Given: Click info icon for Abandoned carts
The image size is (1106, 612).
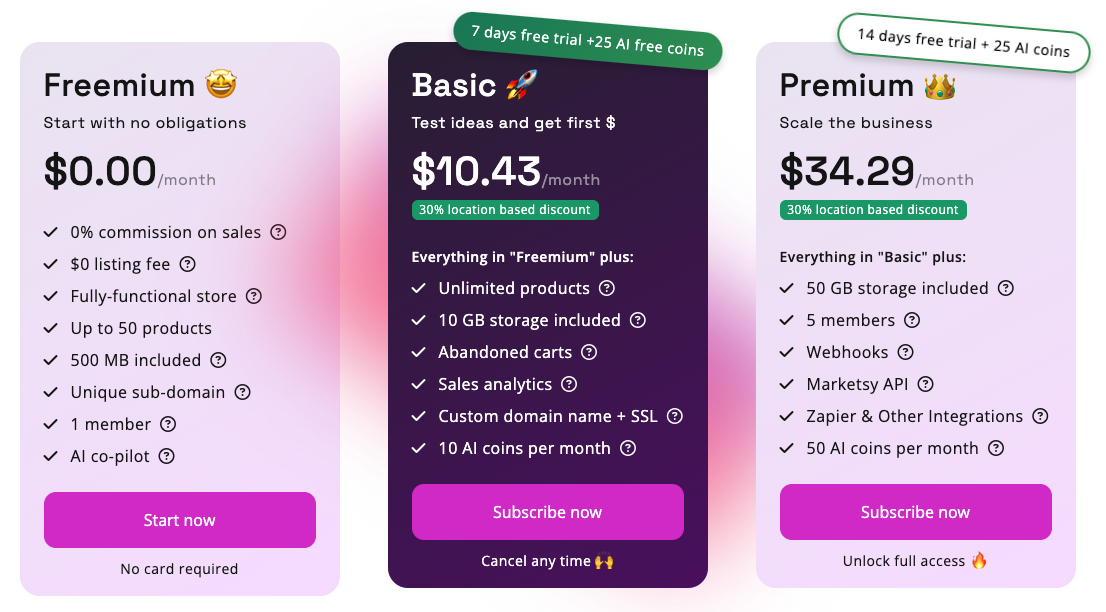Looking at the screenshot, I should tap(589, 352).
